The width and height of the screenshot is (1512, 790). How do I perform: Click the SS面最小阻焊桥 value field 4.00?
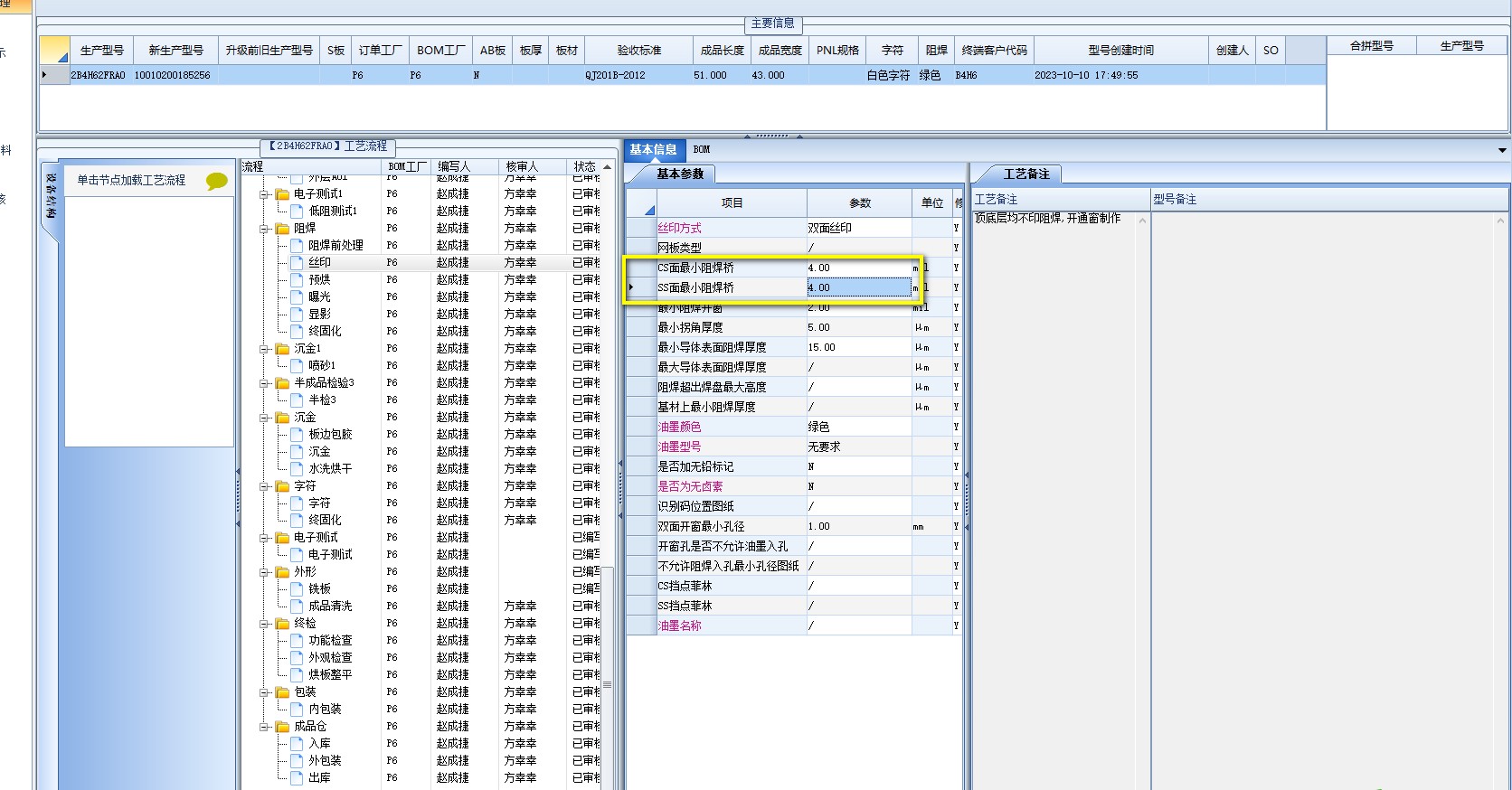858,287
